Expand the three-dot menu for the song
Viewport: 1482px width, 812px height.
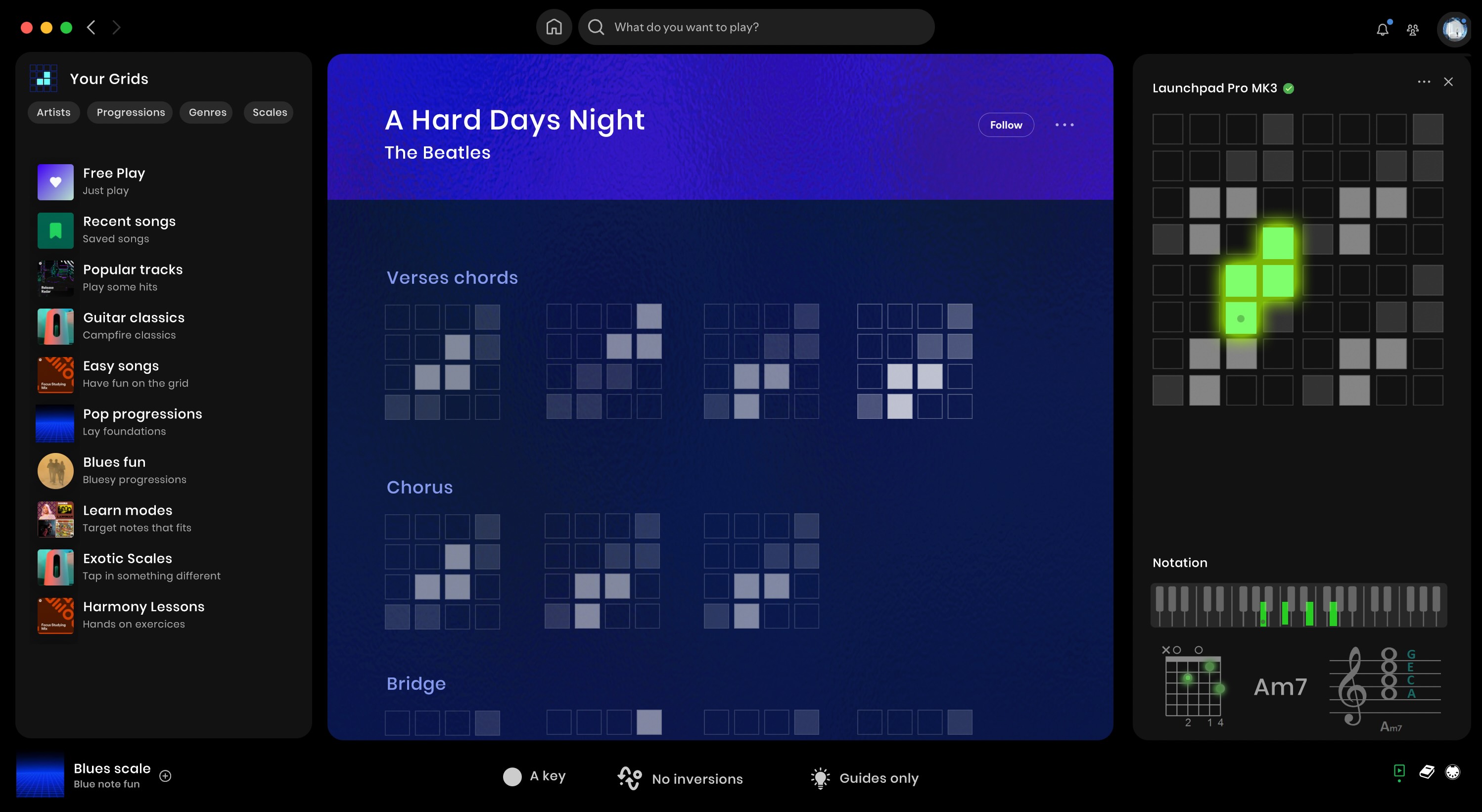click(1064, 124)
